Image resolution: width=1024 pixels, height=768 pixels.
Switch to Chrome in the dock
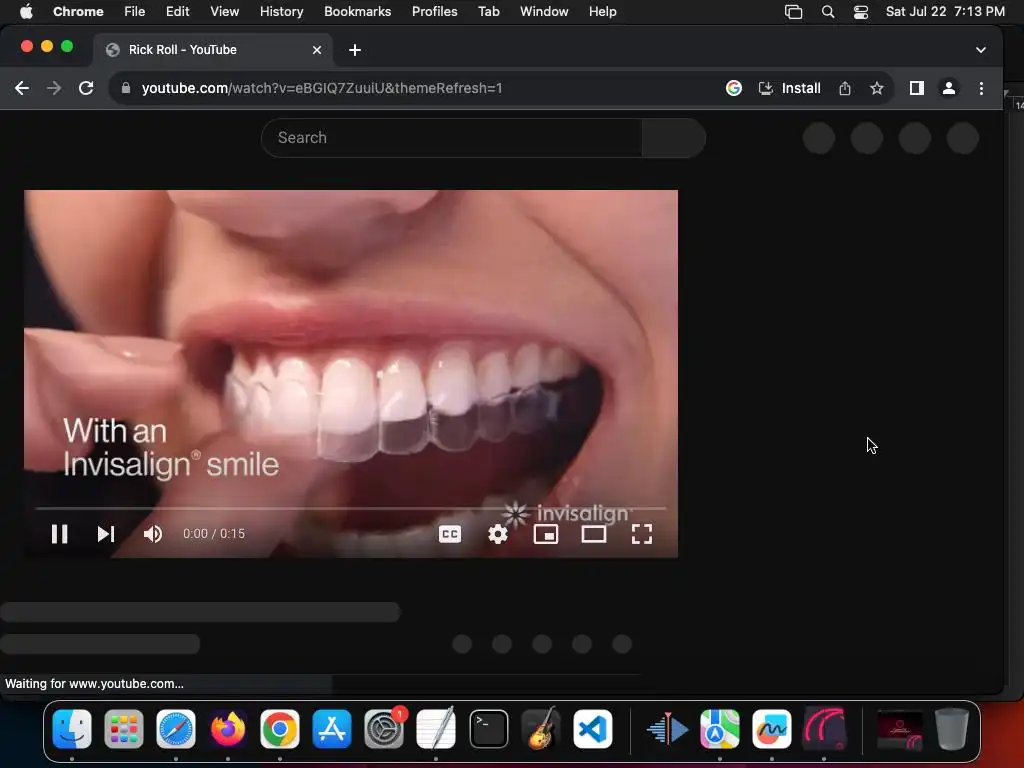280,729
